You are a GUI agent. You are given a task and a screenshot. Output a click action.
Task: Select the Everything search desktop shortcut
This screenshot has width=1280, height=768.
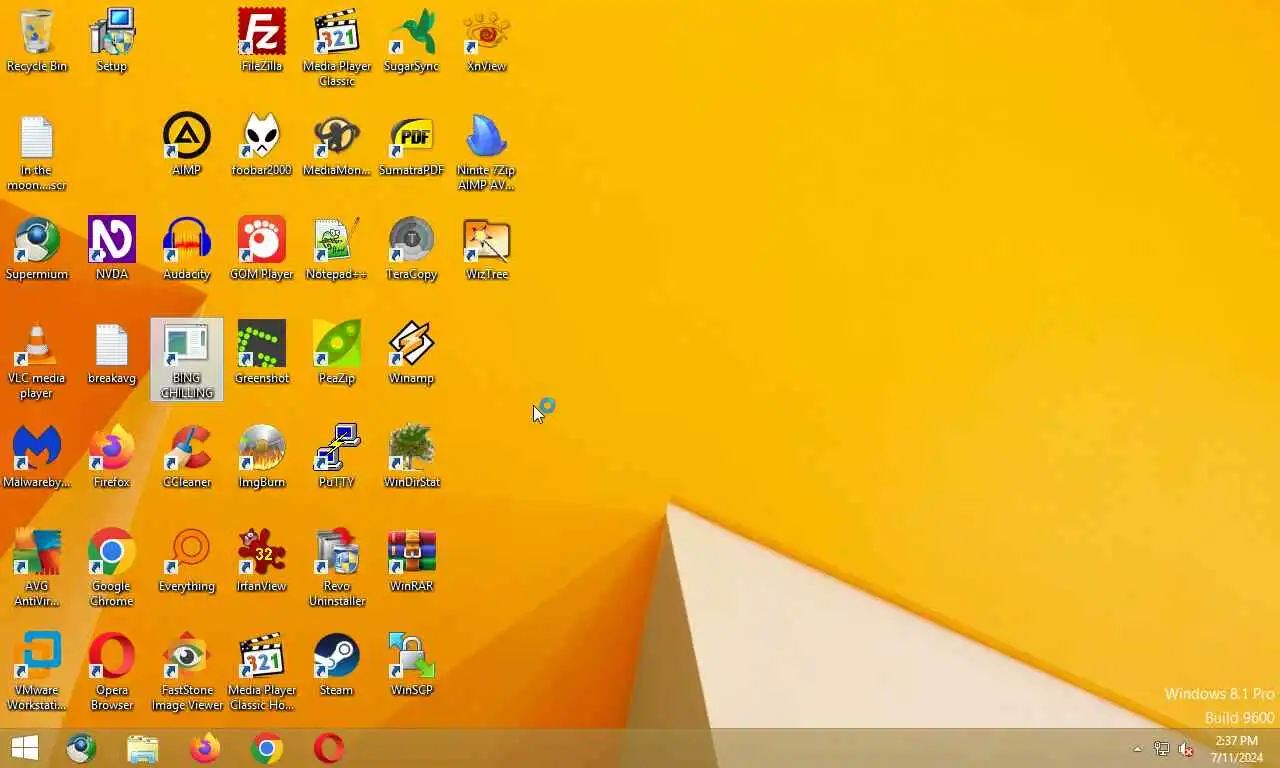point(187,561)
